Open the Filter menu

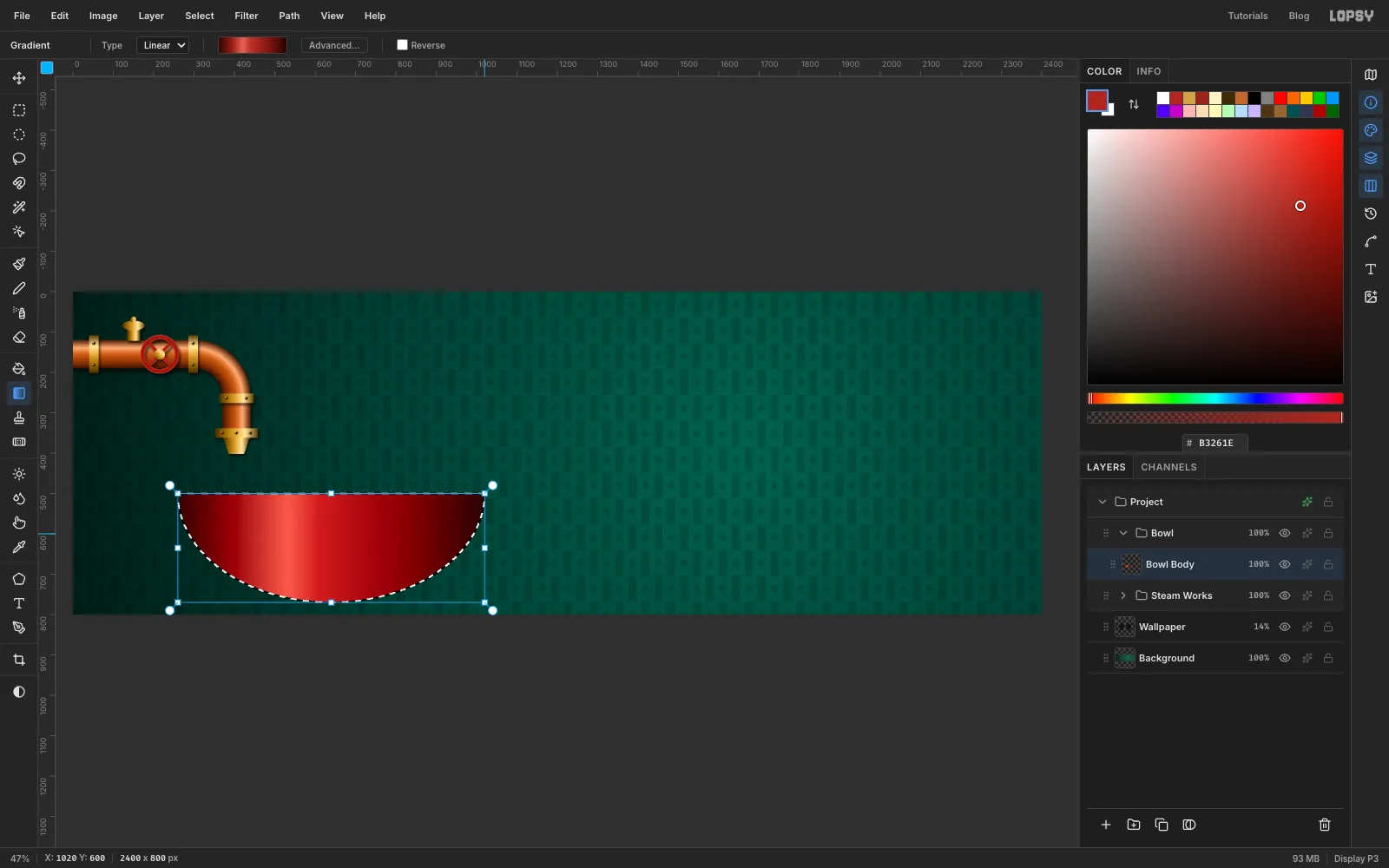tap(247, 16)
